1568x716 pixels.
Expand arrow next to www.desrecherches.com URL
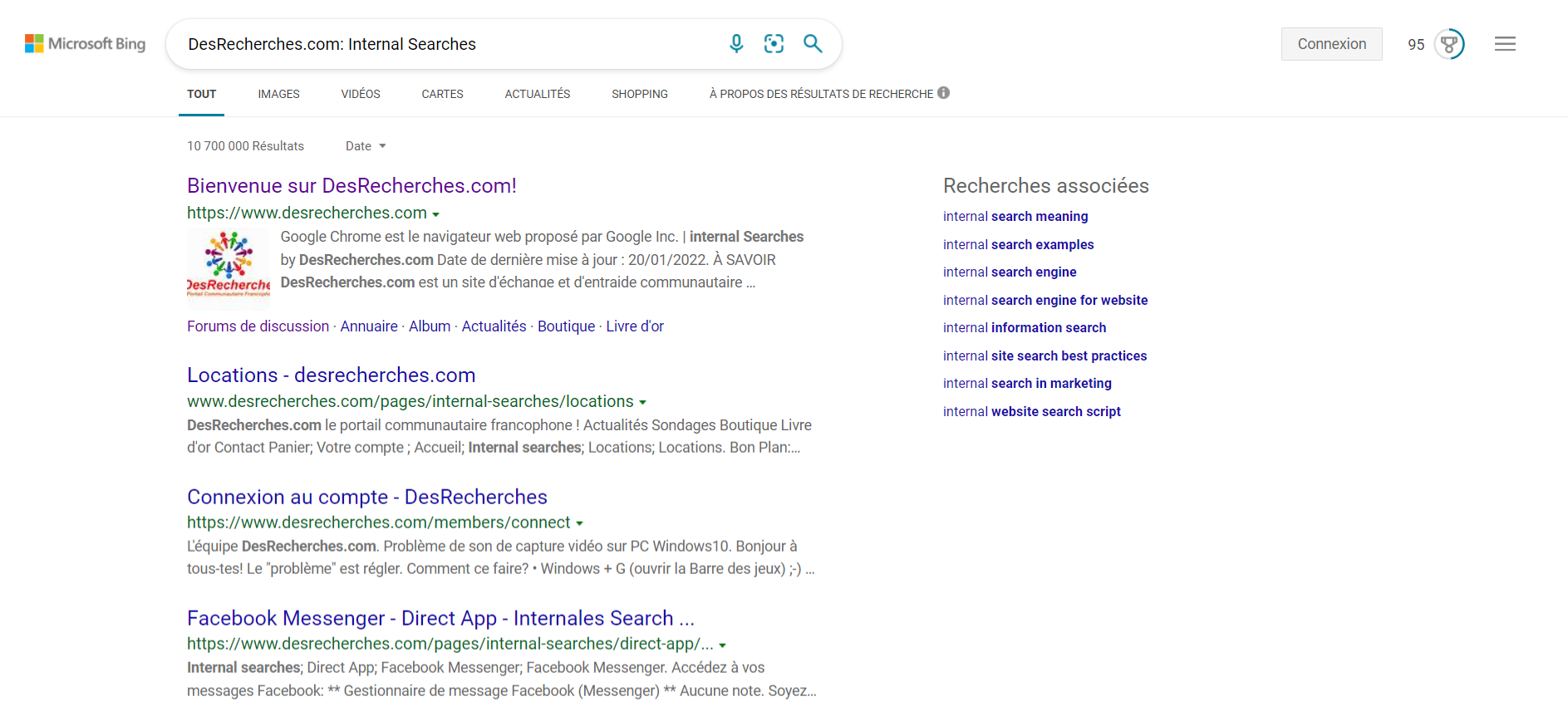click(435, 214)
